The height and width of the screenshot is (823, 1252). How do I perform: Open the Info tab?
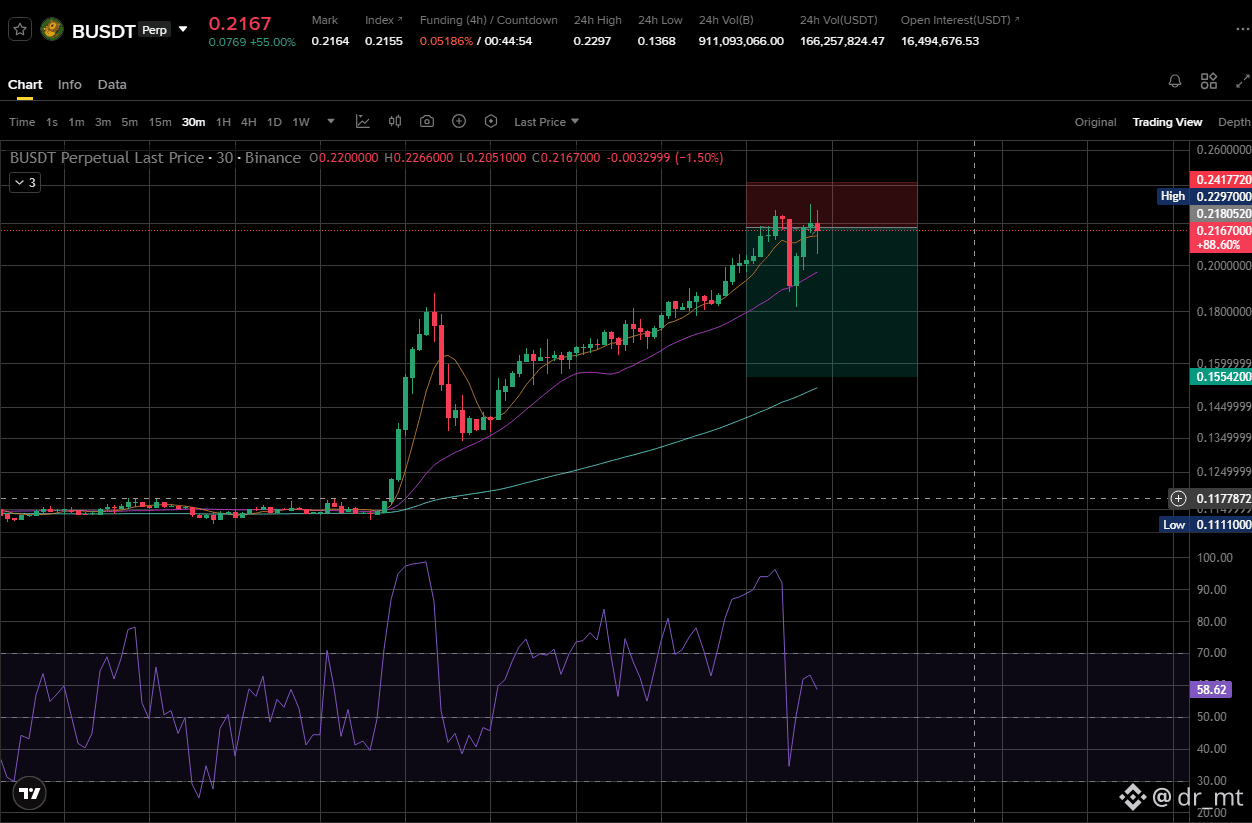click(x=70, y=85)
